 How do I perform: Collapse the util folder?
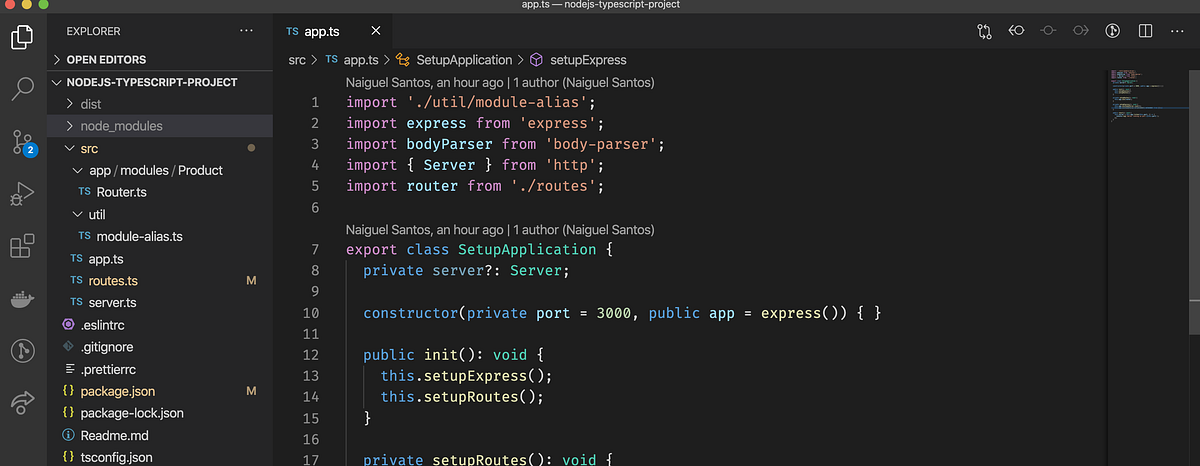point(160,214)
